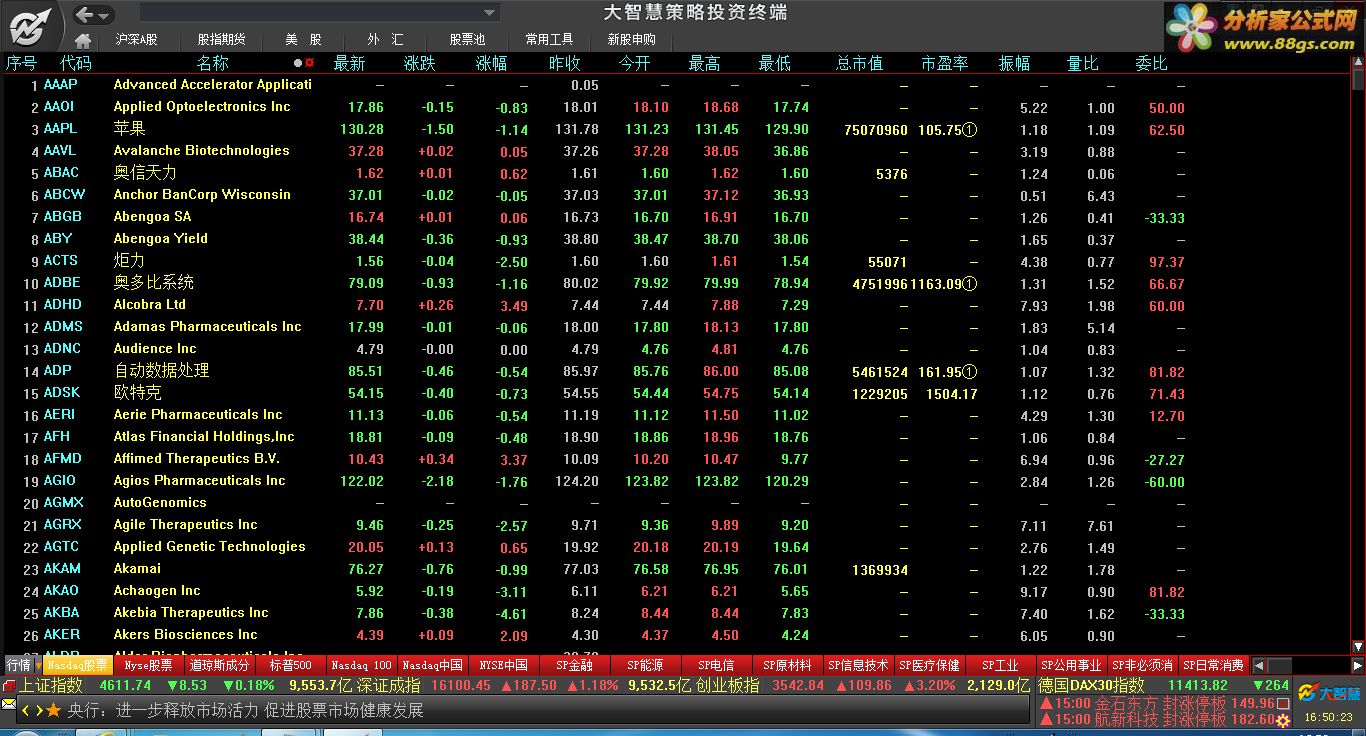Click the back arrow navigation button
This screenshot has height=736, width=1366.
point(86,14)
